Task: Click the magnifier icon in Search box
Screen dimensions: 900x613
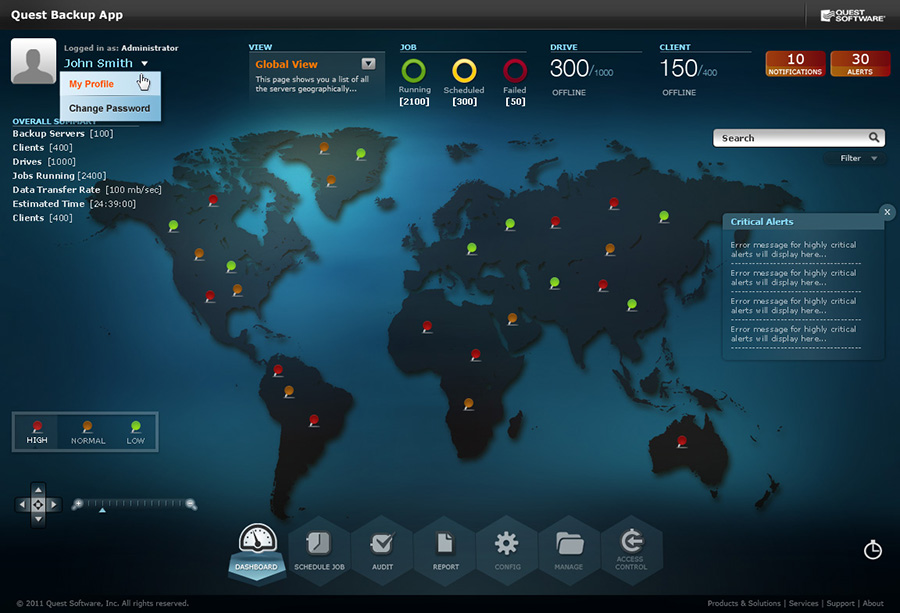Action: pos(874,137)
